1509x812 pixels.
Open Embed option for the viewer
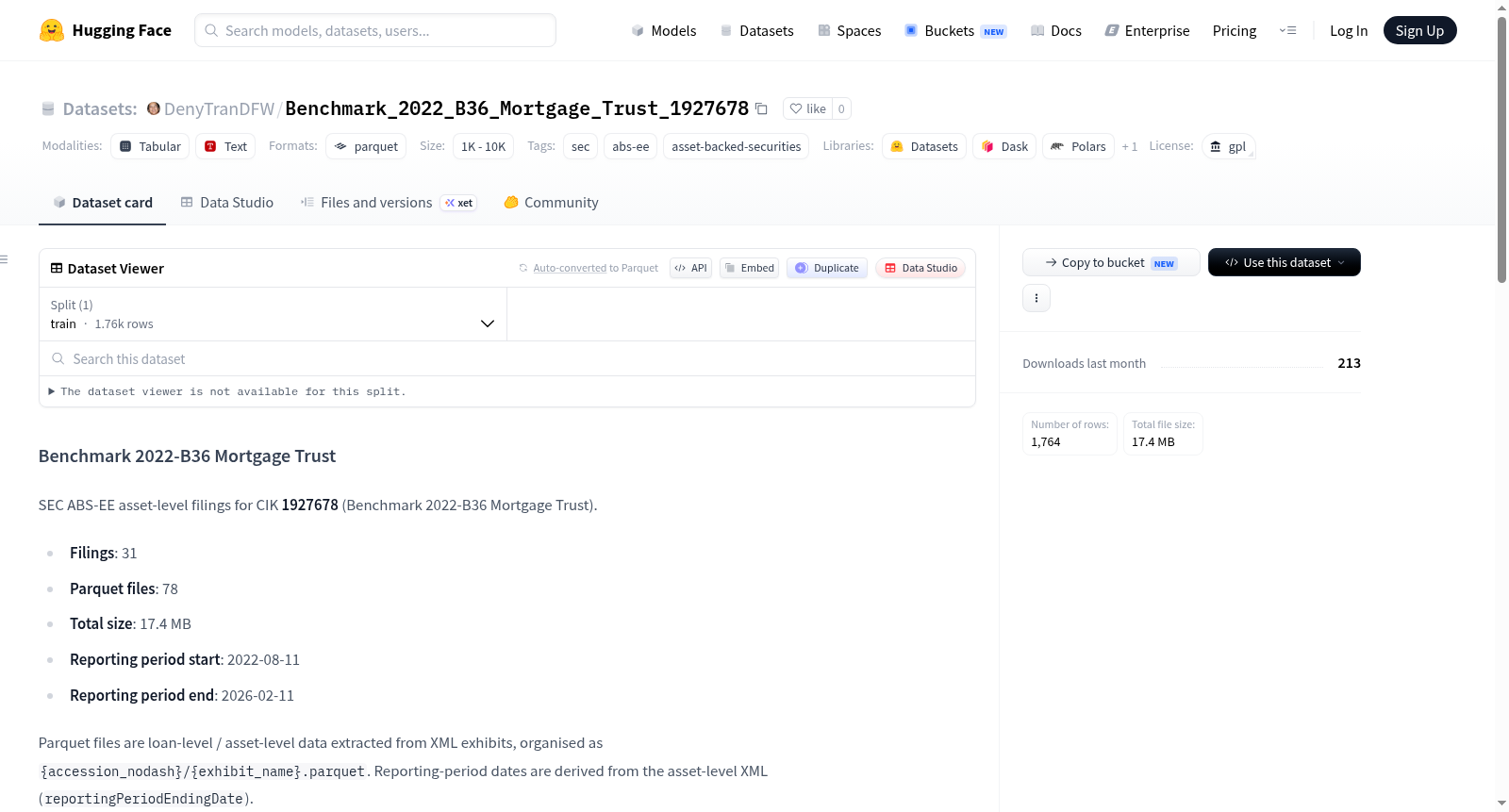coord(750,268)
